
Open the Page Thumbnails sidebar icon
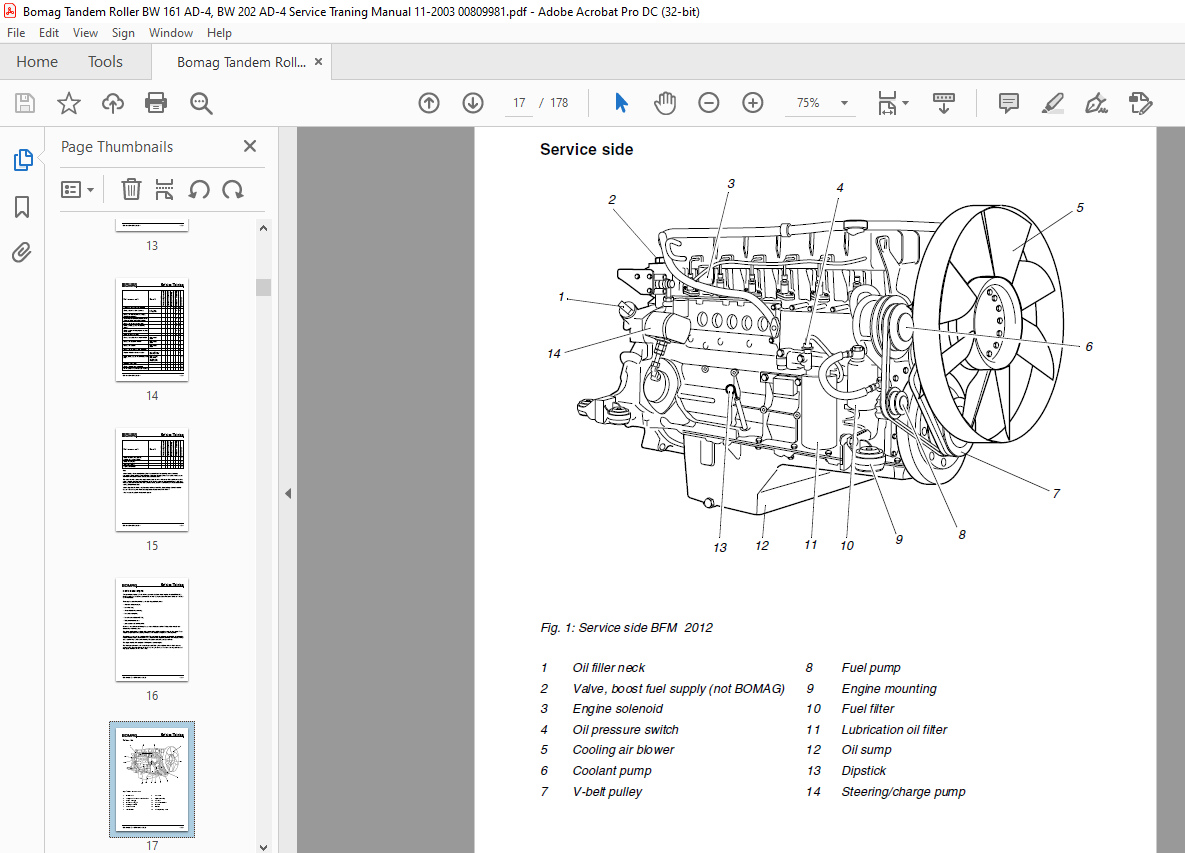tap(23, 160)
